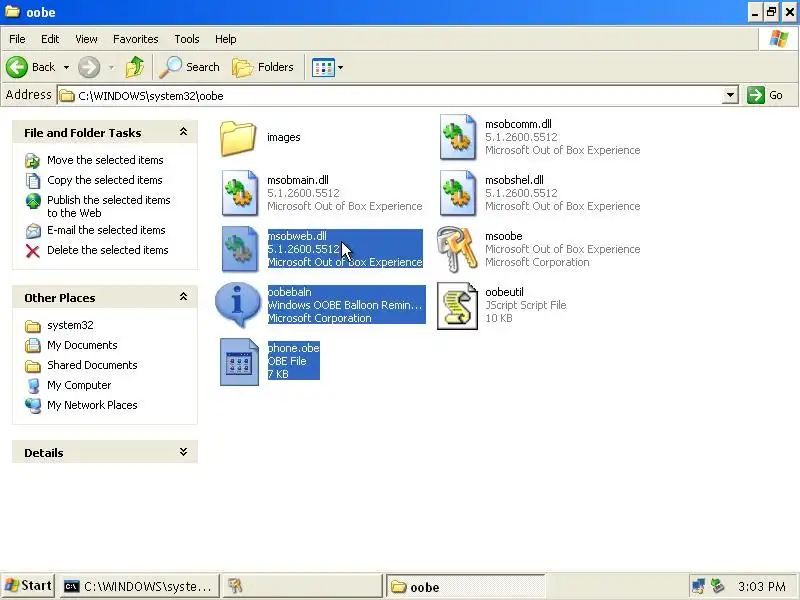Click E-mail the selected items link

coord(106,230)
